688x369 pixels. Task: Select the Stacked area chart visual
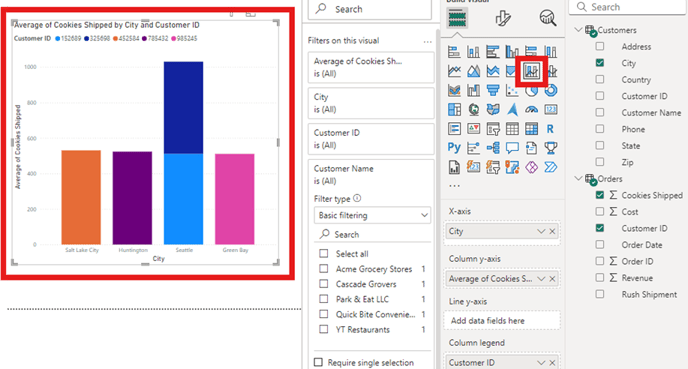point(493,71)
